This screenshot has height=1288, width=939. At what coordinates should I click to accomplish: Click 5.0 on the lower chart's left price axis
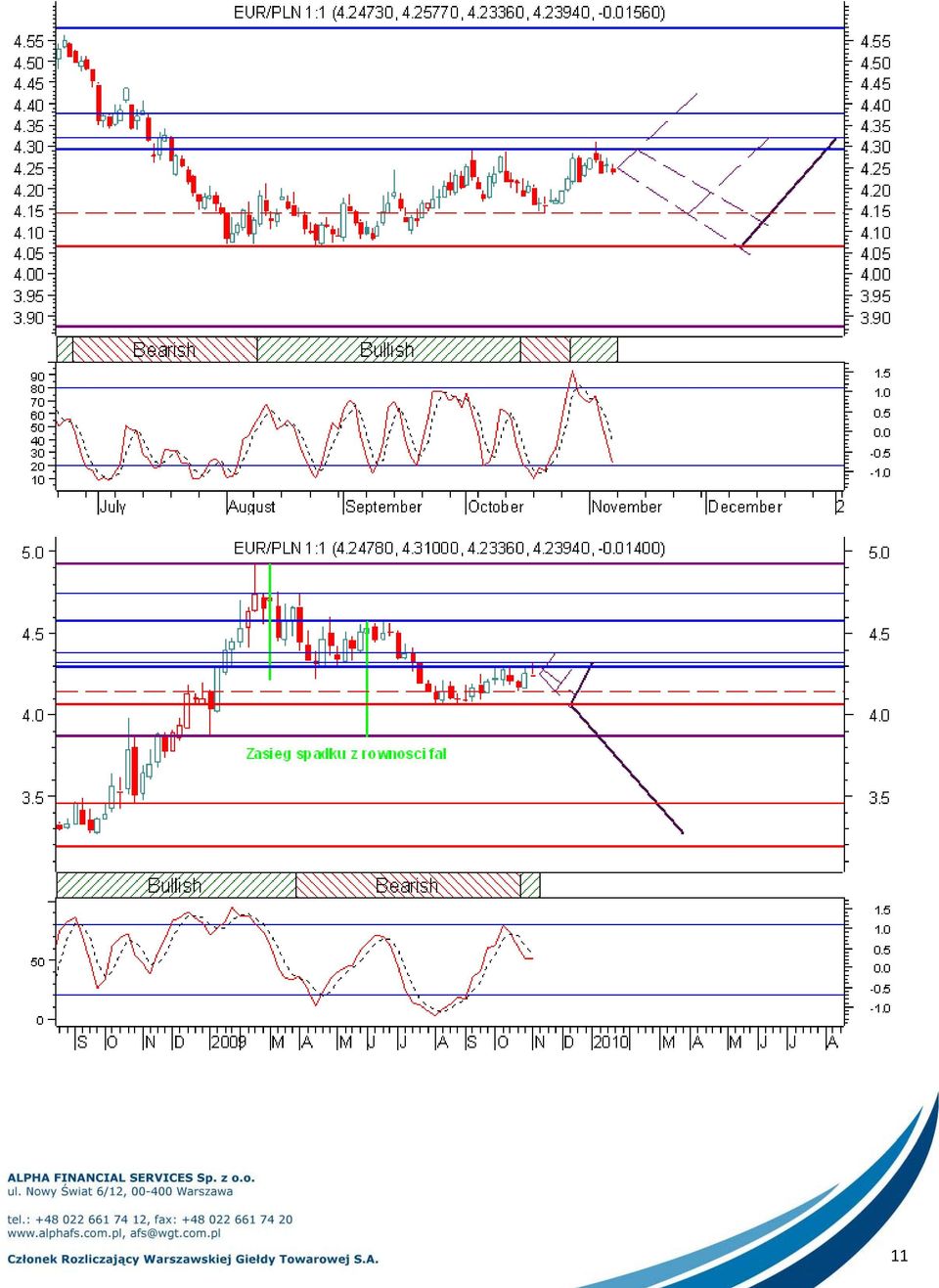(33, 553)
